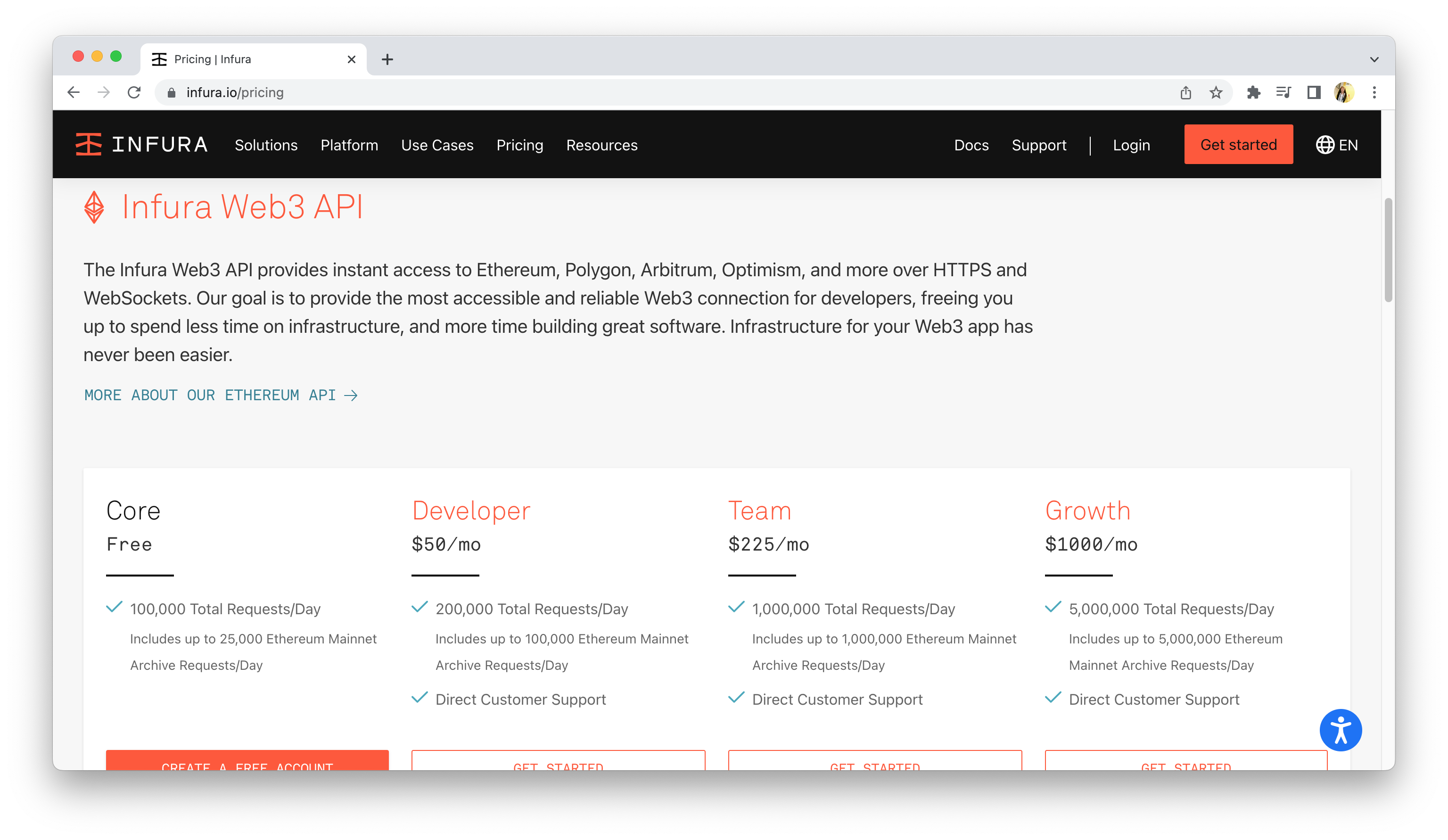The image size is (1448, 840).
Task: Go to the Pricing page
Action: coord(520,145)
